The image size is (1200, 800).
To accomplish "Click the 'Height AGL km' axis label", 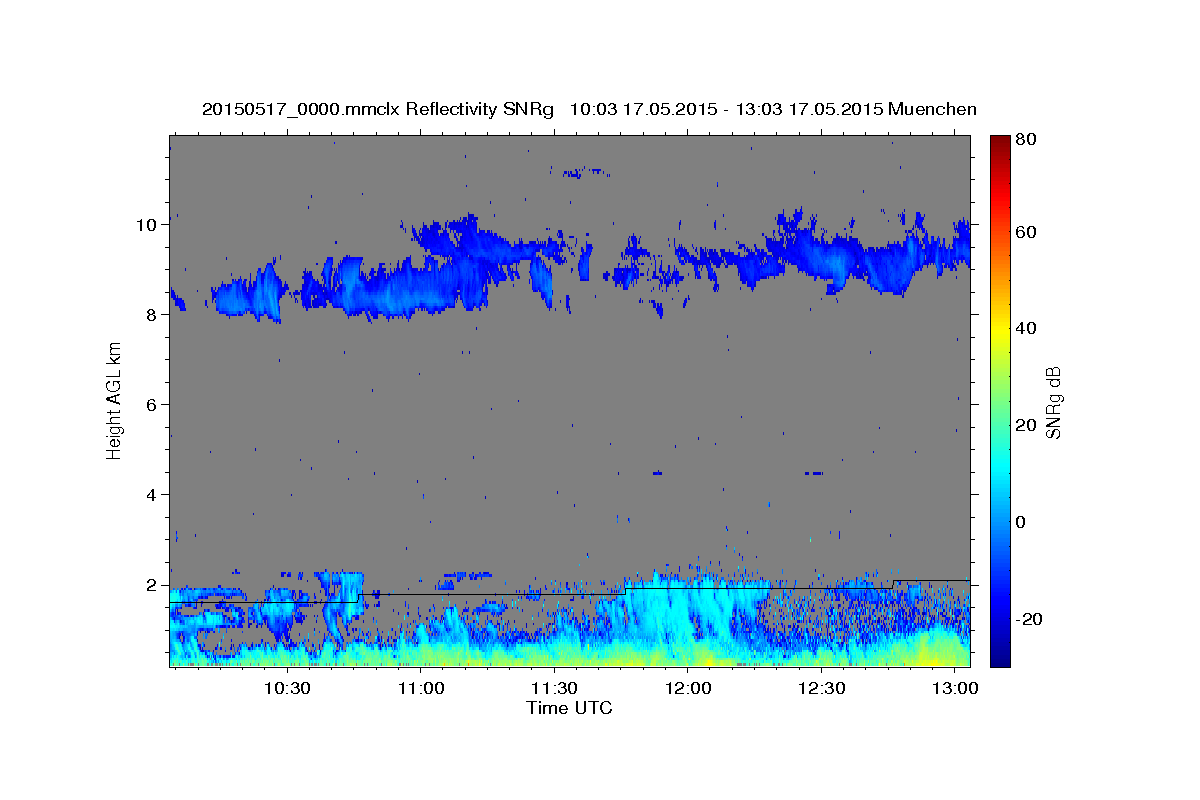I will [114, 400].
